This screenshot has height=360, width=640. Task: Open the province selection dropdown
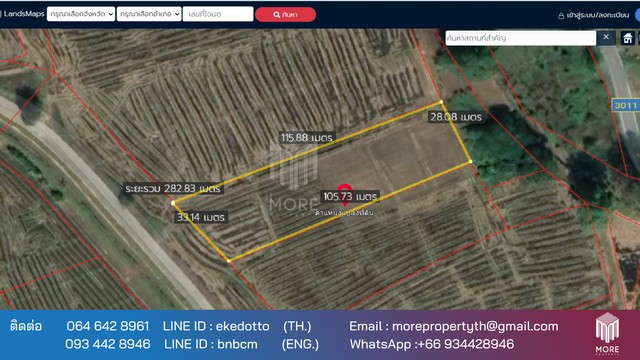click(x=81, y=14)
